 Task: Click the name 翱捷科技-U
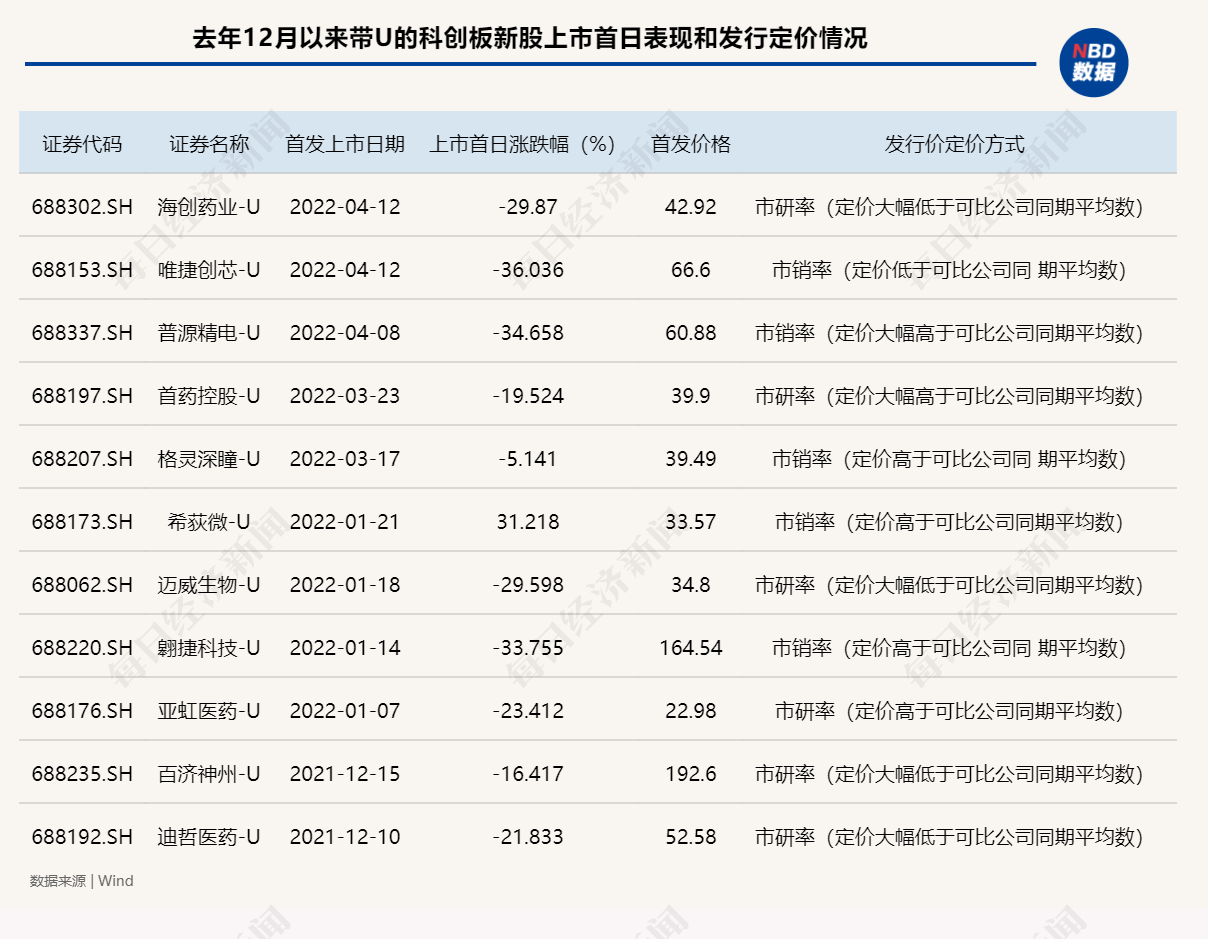pyautogui.click(x=209, y=648)
